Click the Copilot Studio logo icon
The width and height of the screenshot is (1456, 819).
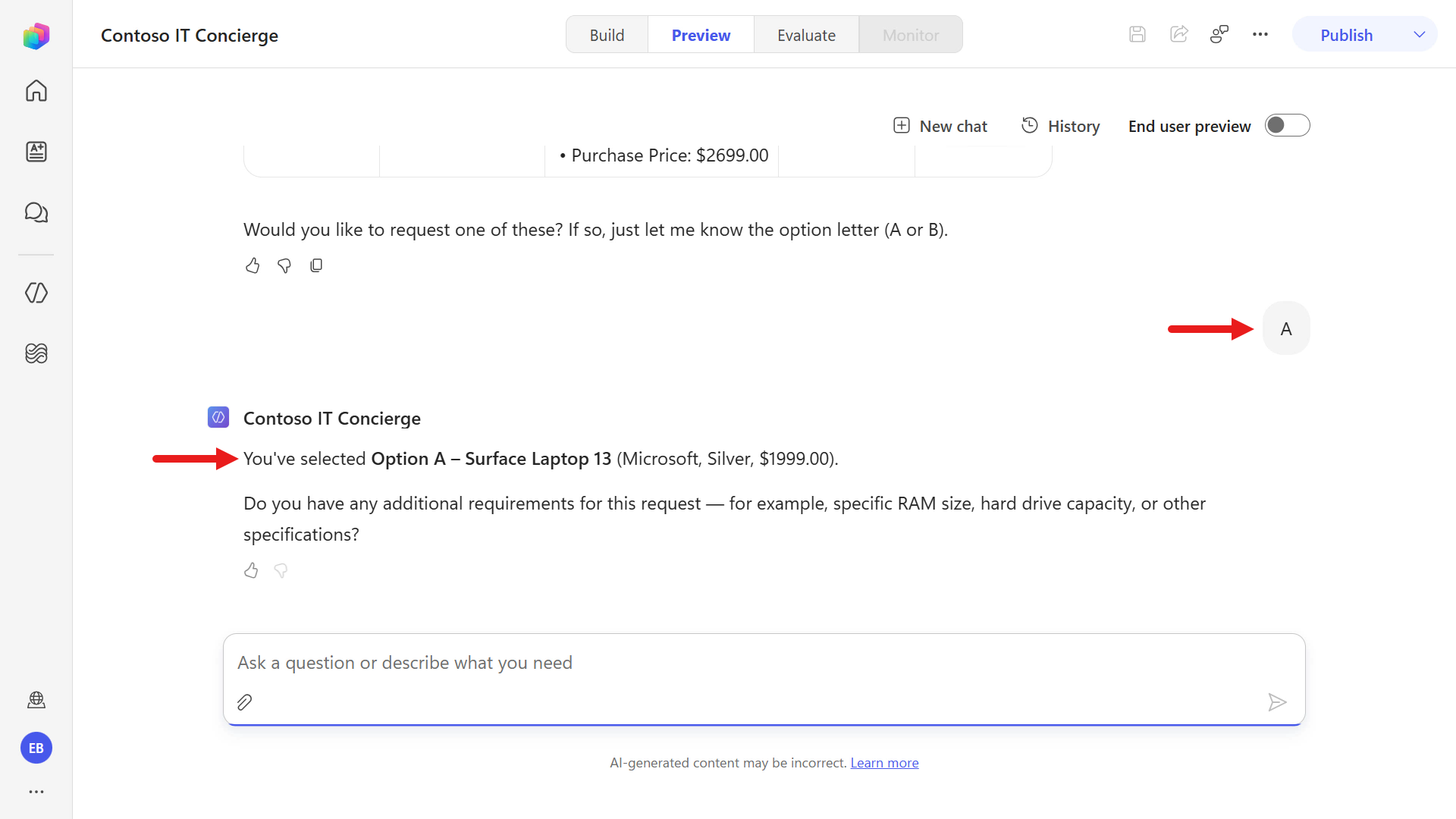tap(36, 36)
